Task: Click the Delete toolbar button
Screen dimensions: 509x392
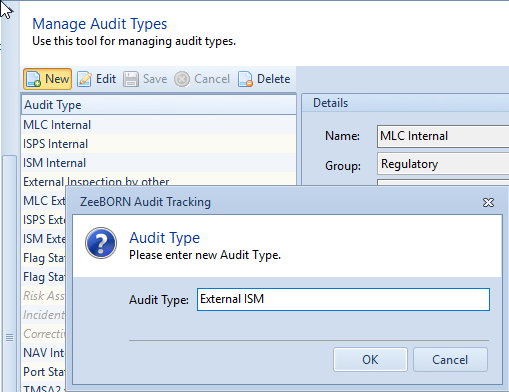Action: [264, 79]
